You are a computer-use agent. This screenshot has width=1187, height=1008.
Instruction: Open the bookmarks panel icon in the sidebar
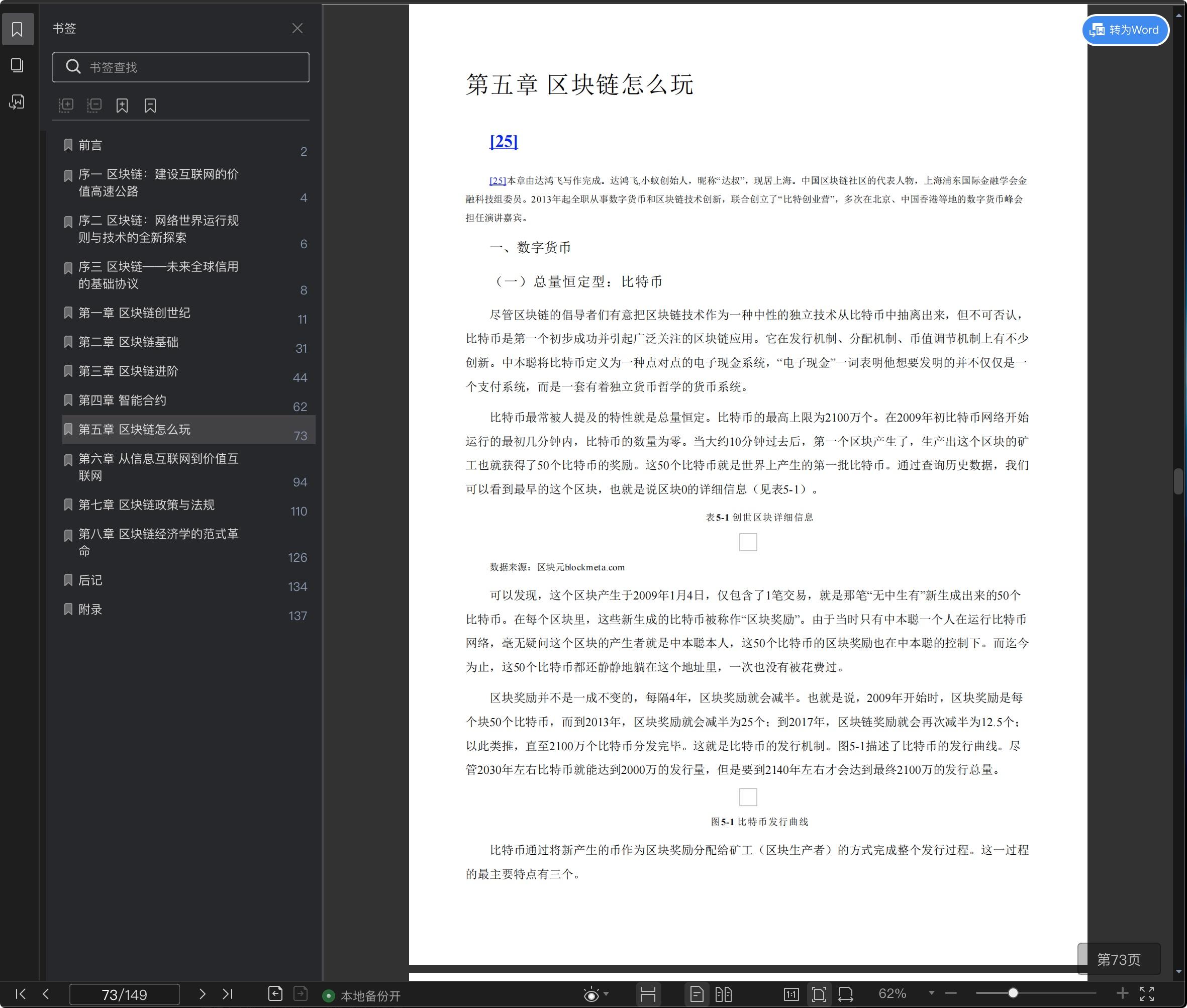click(17, 29)
